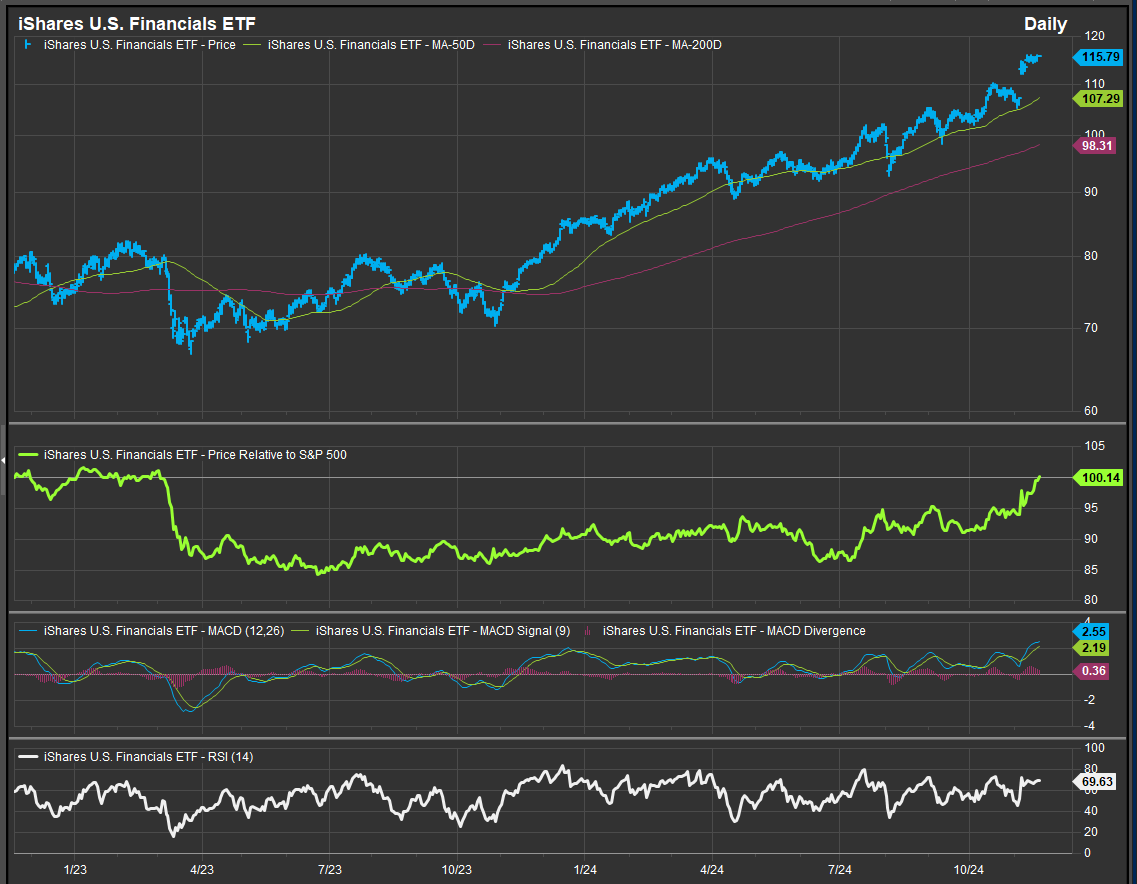Click the 98.31 MA-200D value tag
The image size is (1137, 884).
(1099, 145)
